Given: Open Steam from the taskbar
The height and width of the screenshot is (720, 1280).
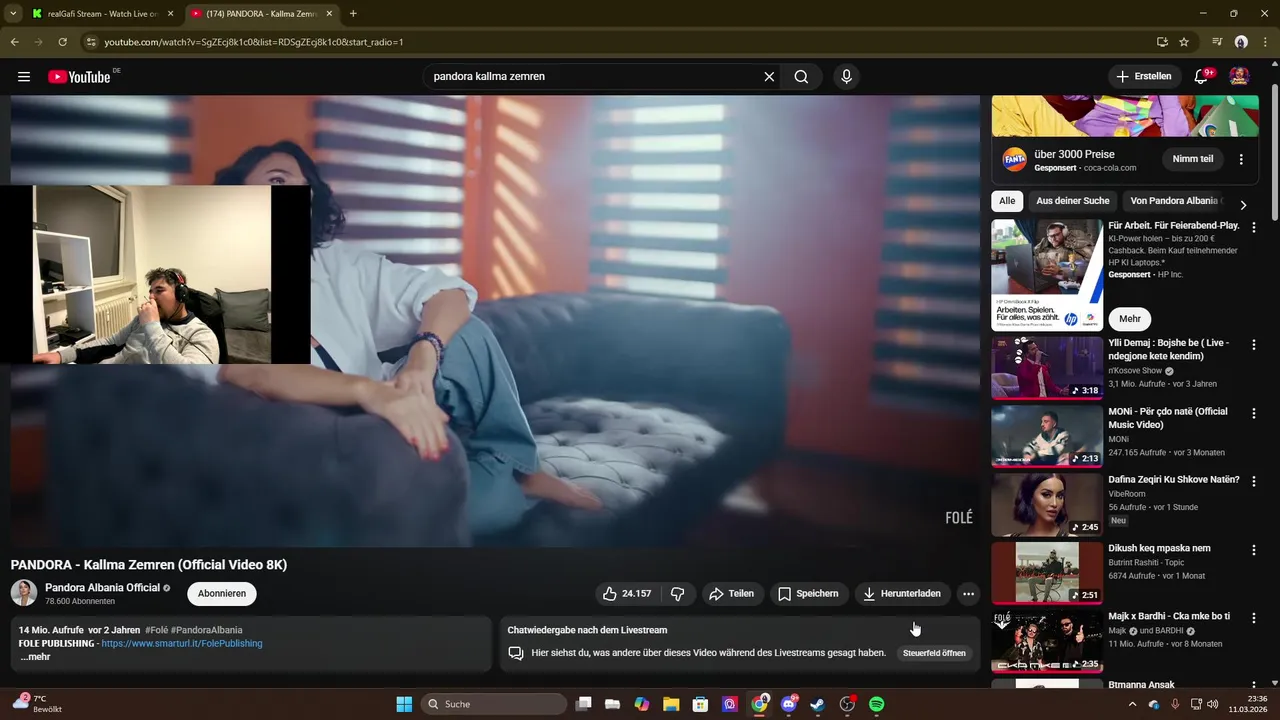Looking at the screenshot, I should tap(817, 704).
